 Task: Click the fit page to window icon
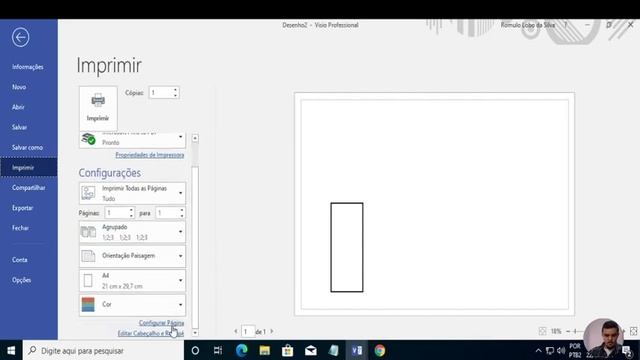[x=633, y=331]
